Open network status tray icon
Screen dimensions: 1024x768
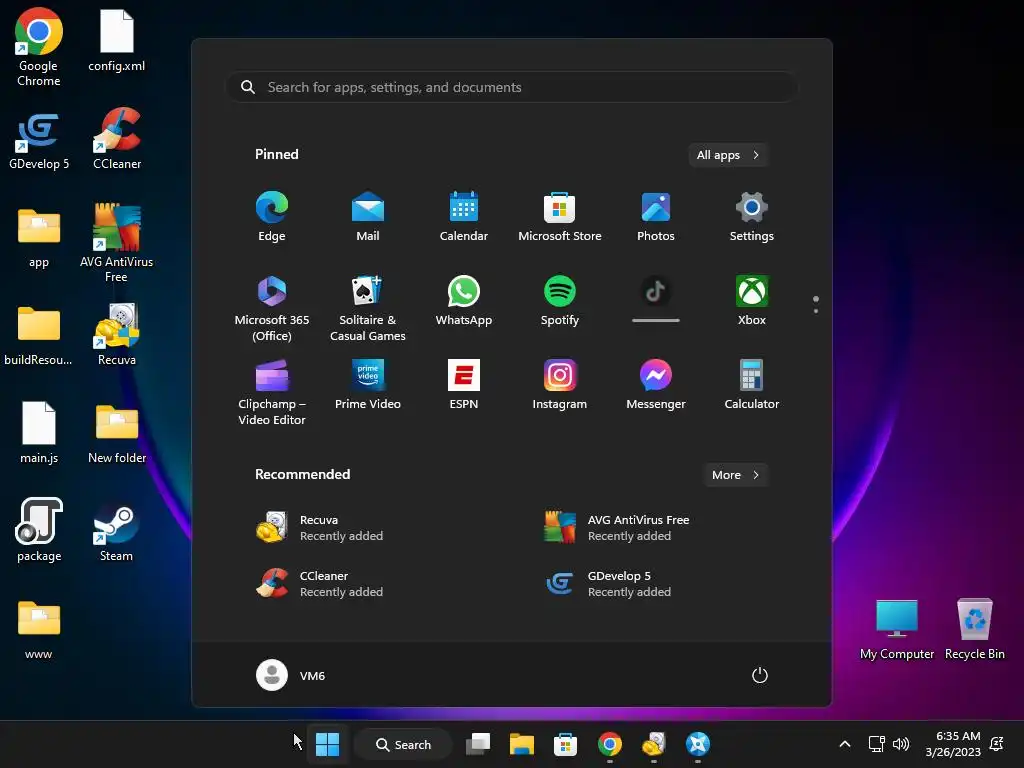(876, 744)
